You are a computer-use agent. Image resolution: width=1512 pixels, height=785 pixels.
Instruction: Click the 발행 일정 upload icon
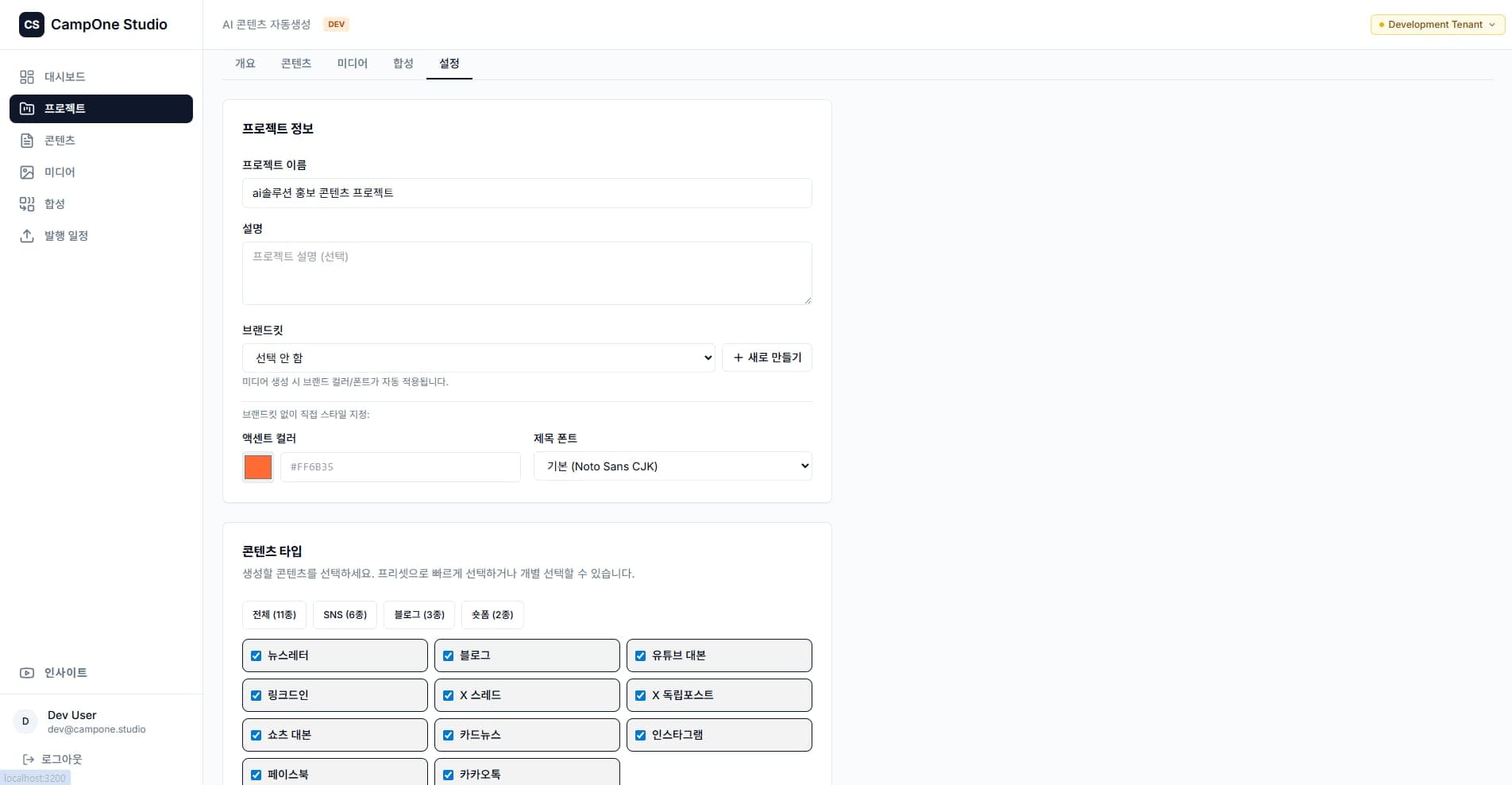click(27, 236)
